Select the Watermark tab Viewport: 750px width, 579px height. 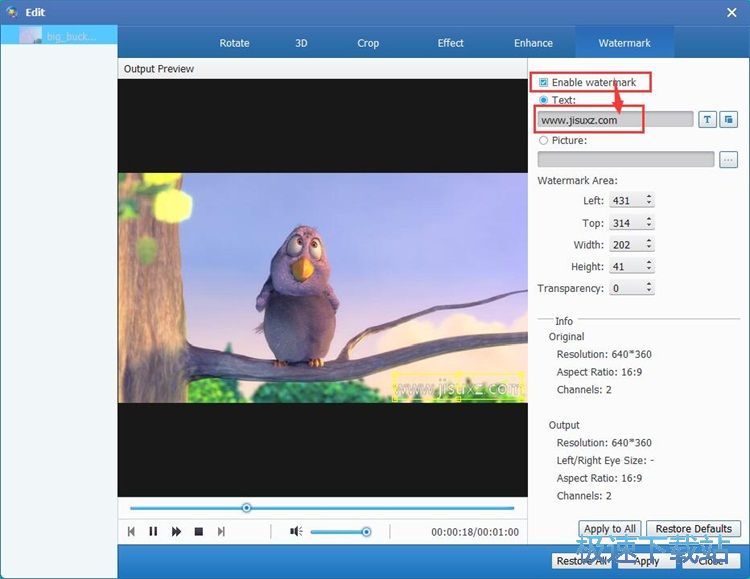pos(624,43)
